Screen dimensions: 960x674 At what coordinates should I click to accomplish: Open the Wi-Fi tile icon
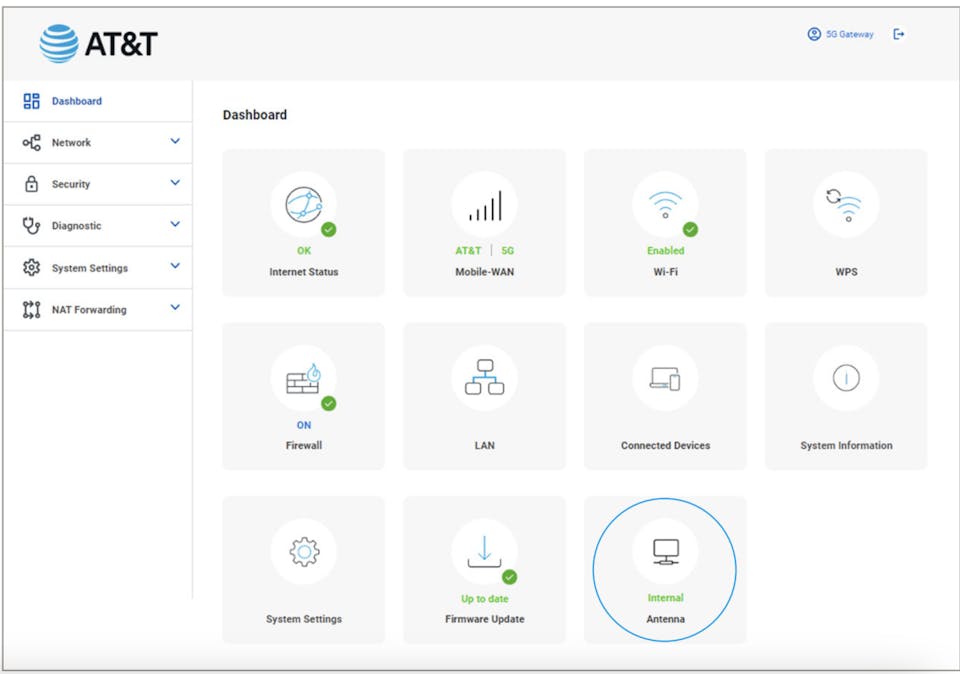[x=665, y=204]
